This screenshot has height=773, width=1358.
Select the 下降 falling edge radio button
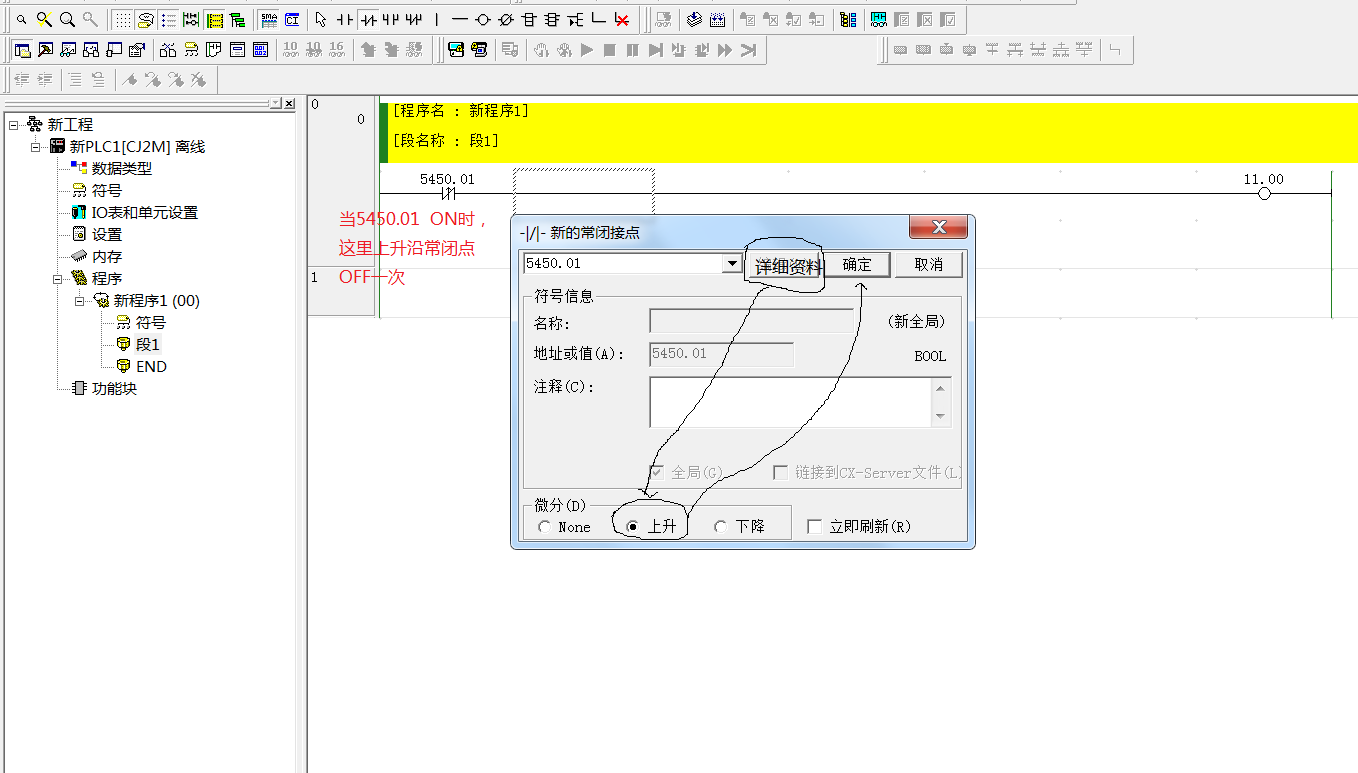721,527
